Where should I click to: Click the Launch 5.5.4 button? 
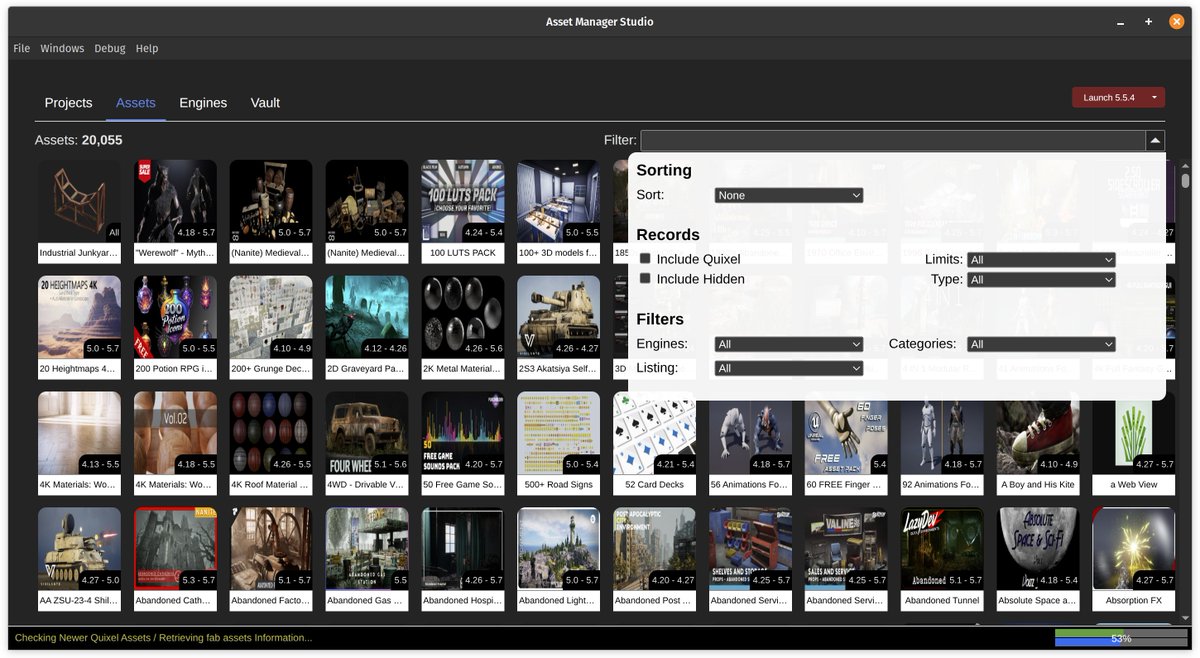pos(1109,97)
